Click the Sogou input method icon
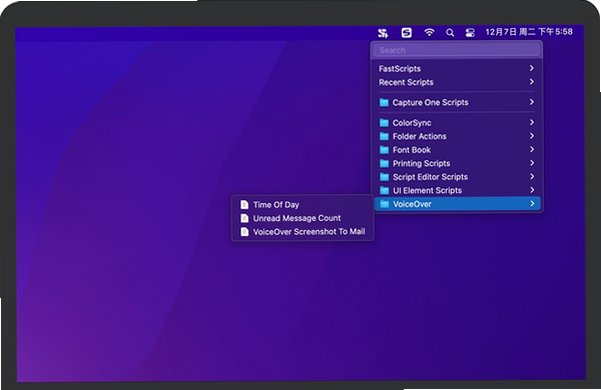 [x=406, y=33]
